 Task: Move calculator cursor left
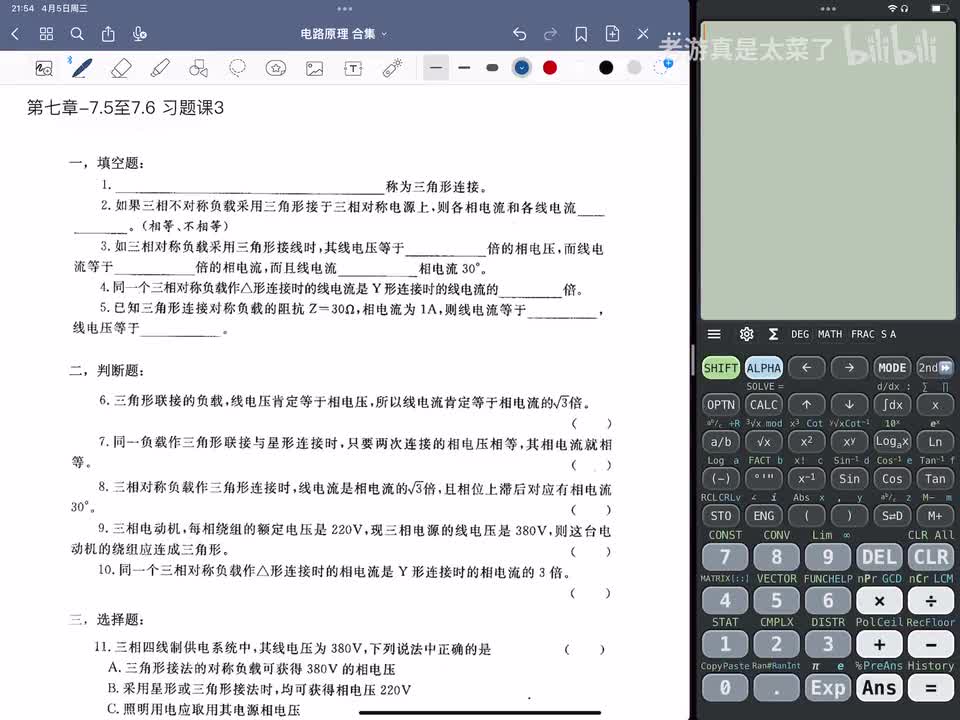click(x=806, y=367)
